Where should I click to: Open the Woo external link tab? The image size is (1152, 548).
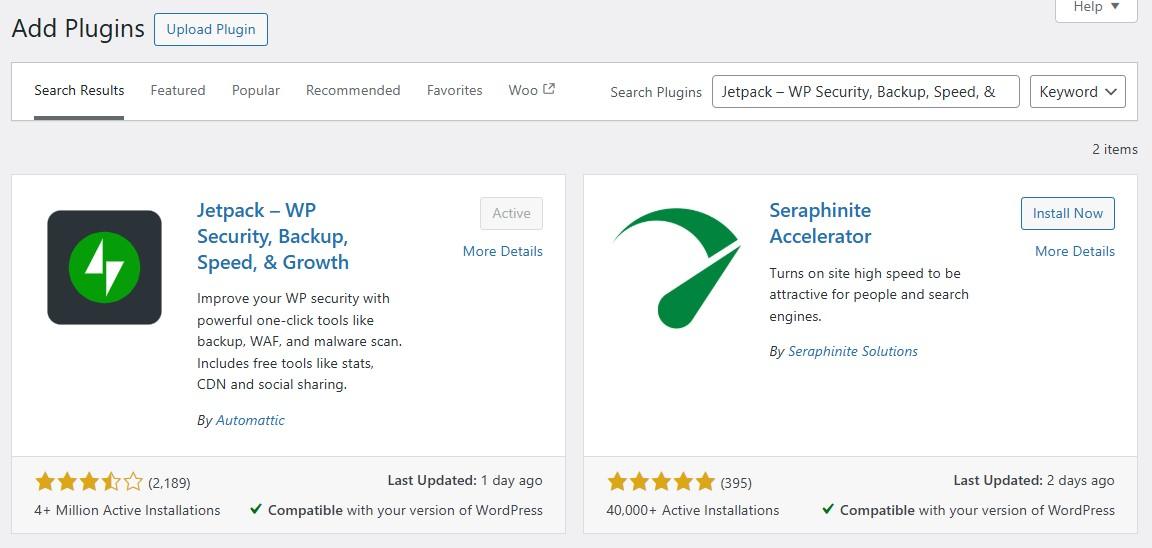point(531,90)
